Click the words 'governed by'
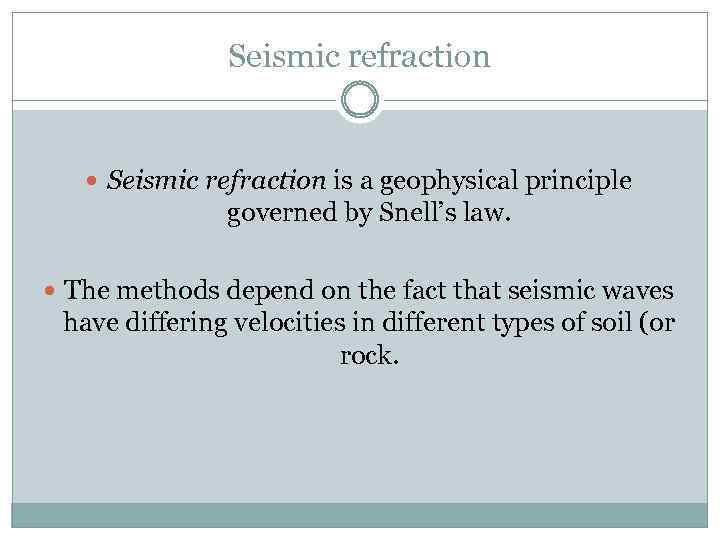Viewport: 720px width, 540px height. pos(283,214)
